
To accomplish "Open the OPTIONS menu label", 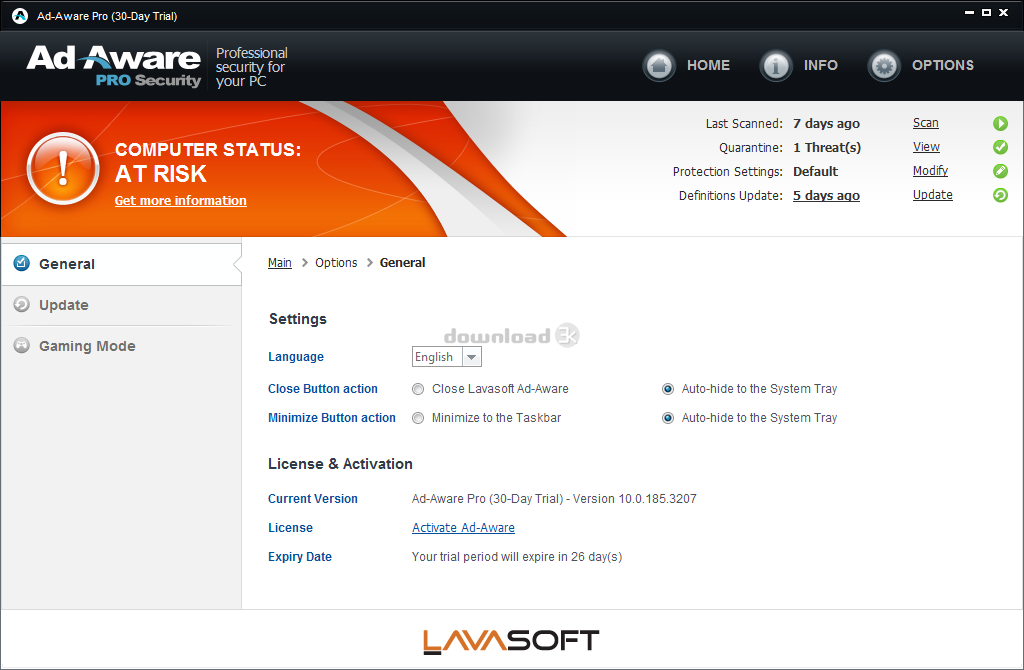I will click(943, 65).
